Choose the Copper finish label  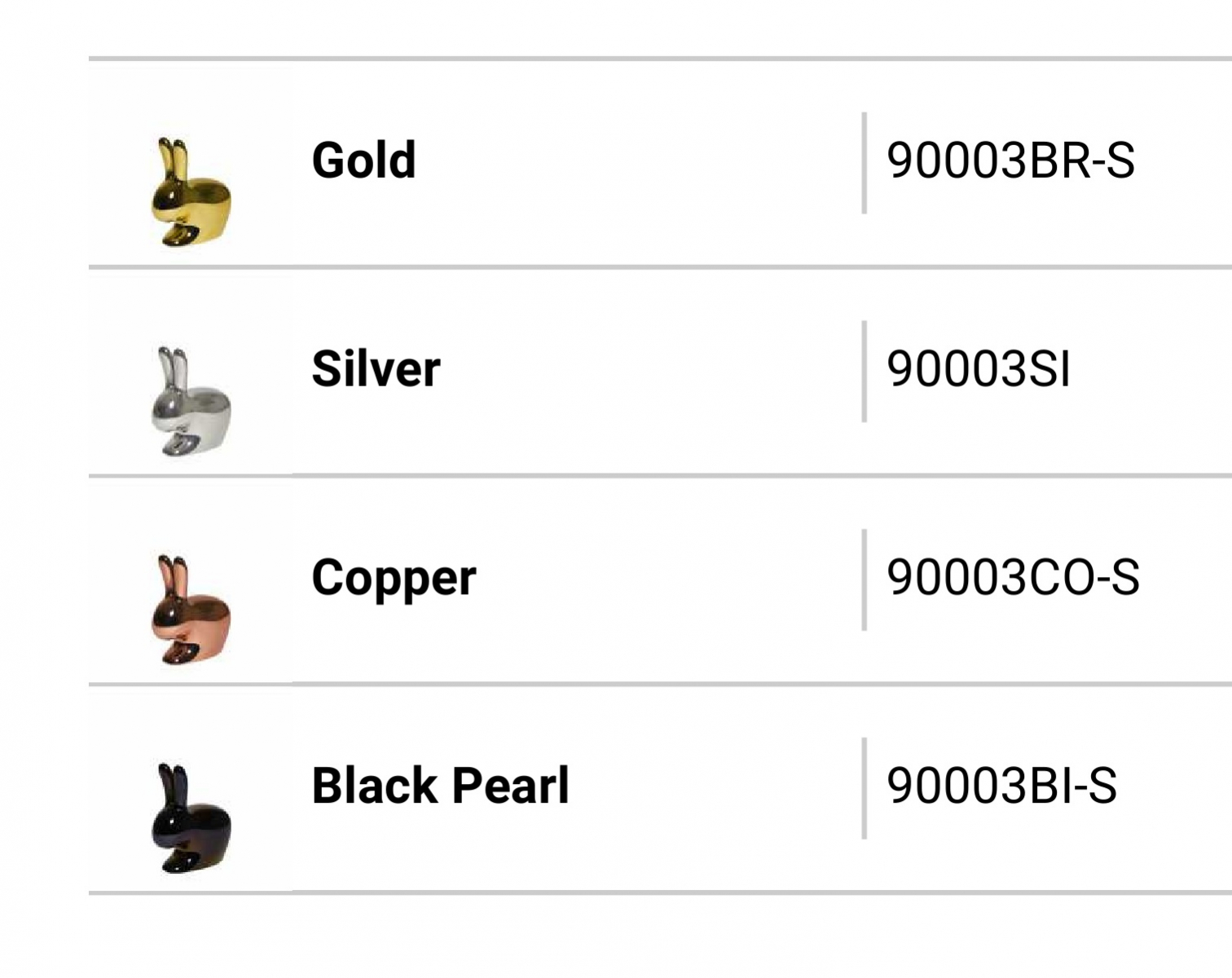394,579
